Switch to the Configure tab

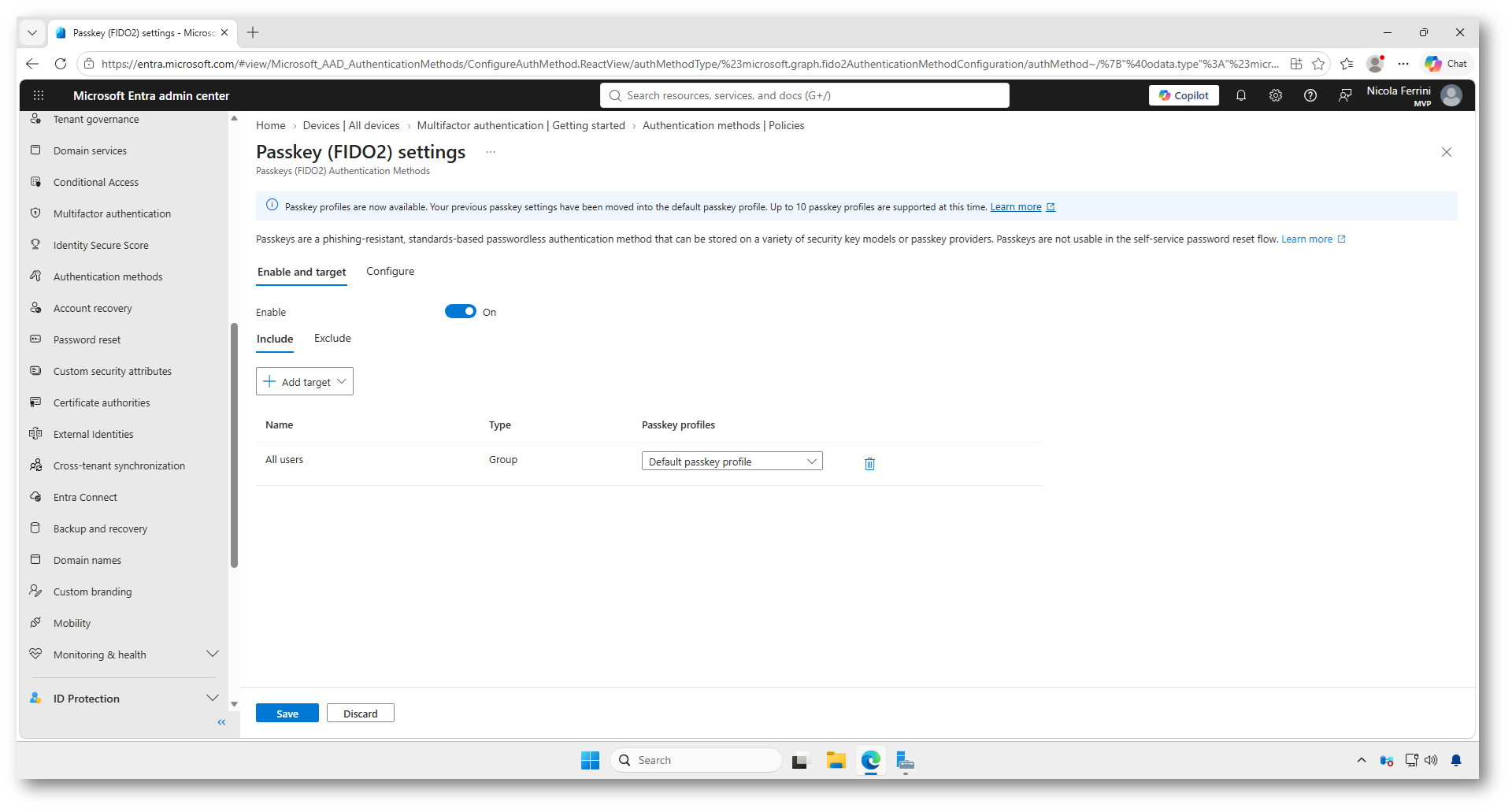[x=390, y=272]
